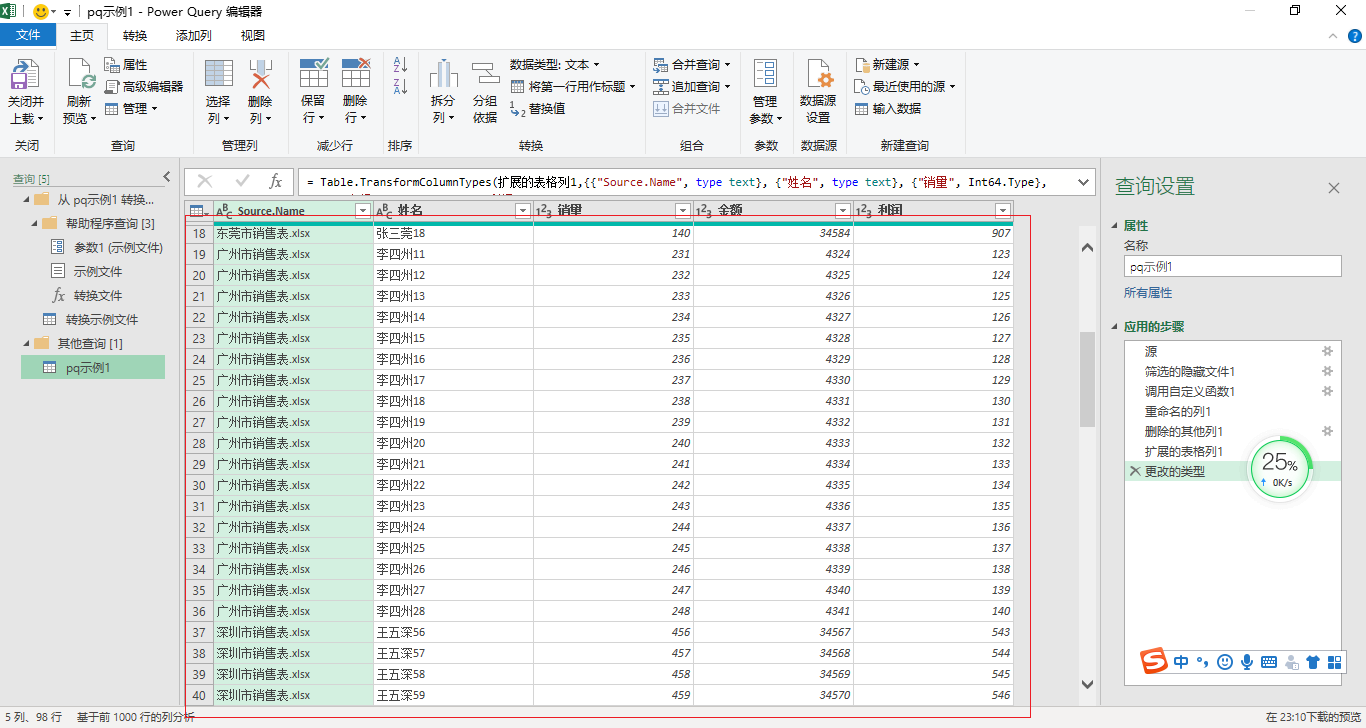Viewport: 1366px width, 728px height.
Task: Click the 关闭并上载 (Close & Load) icon
Action: 25,90
